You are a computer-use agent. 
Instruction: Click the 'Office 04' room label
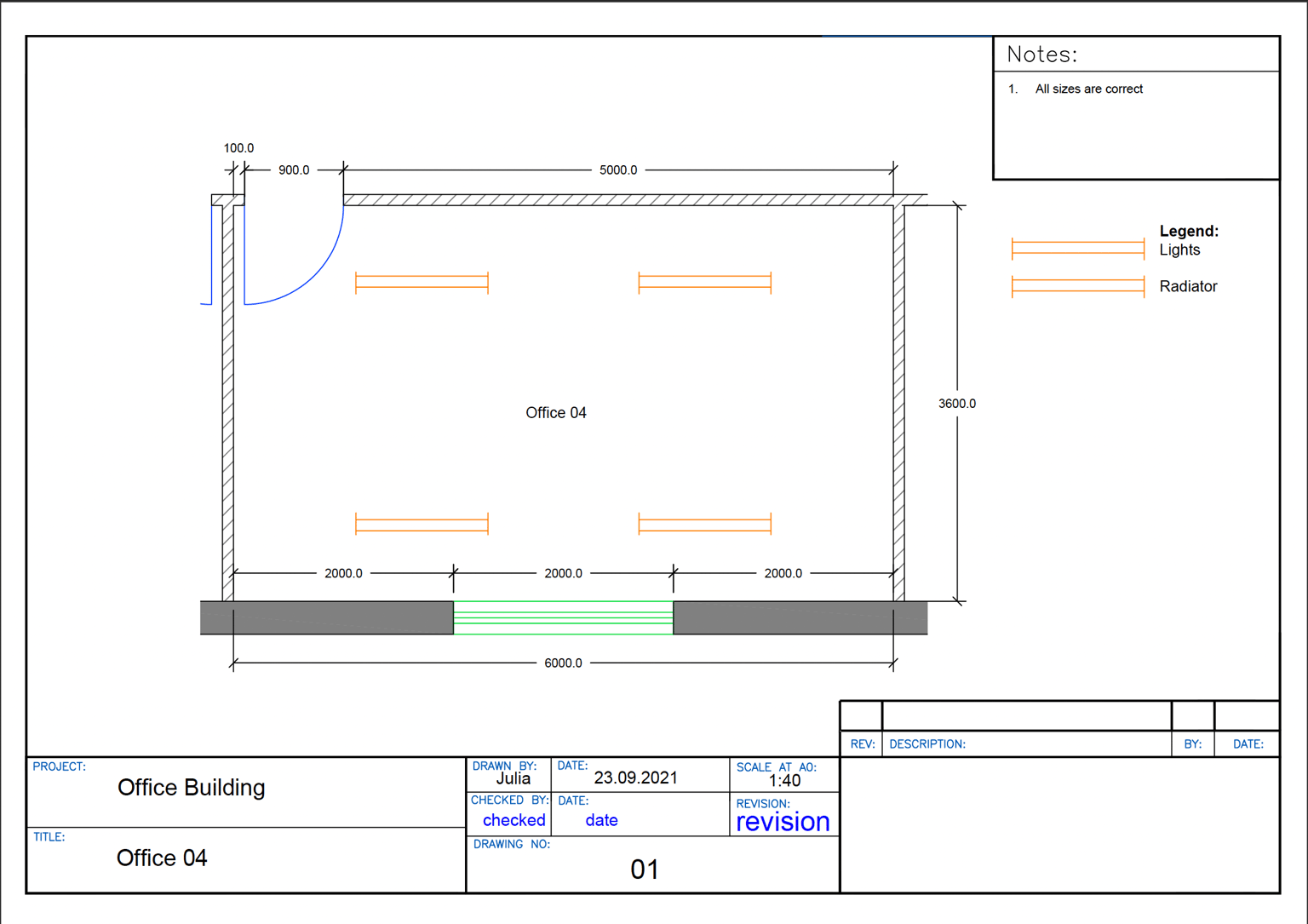(555, 413)
